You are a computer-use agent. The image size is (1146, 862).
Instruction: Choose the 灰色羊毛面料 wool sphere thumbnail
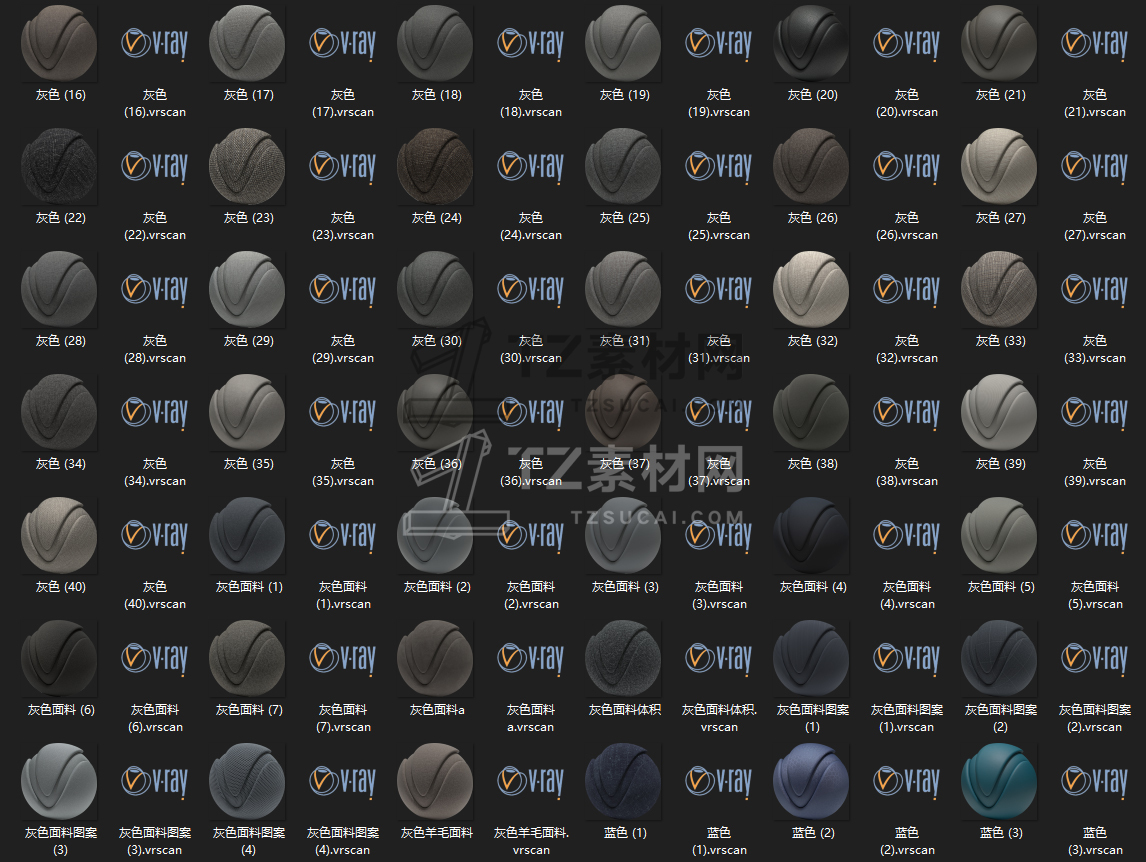pyautogui.click(x=436, y=781)
